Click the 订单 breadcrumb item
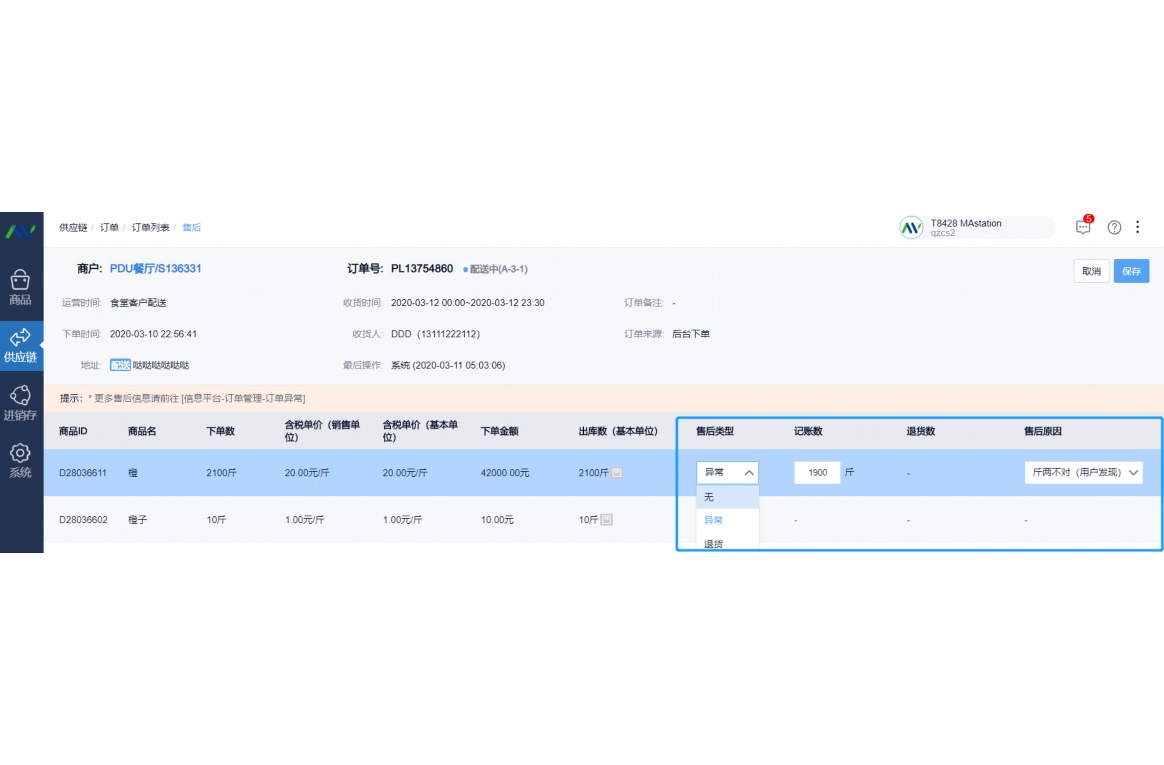This screenshot has width=1164, height=765. click(x=108, y=227)
